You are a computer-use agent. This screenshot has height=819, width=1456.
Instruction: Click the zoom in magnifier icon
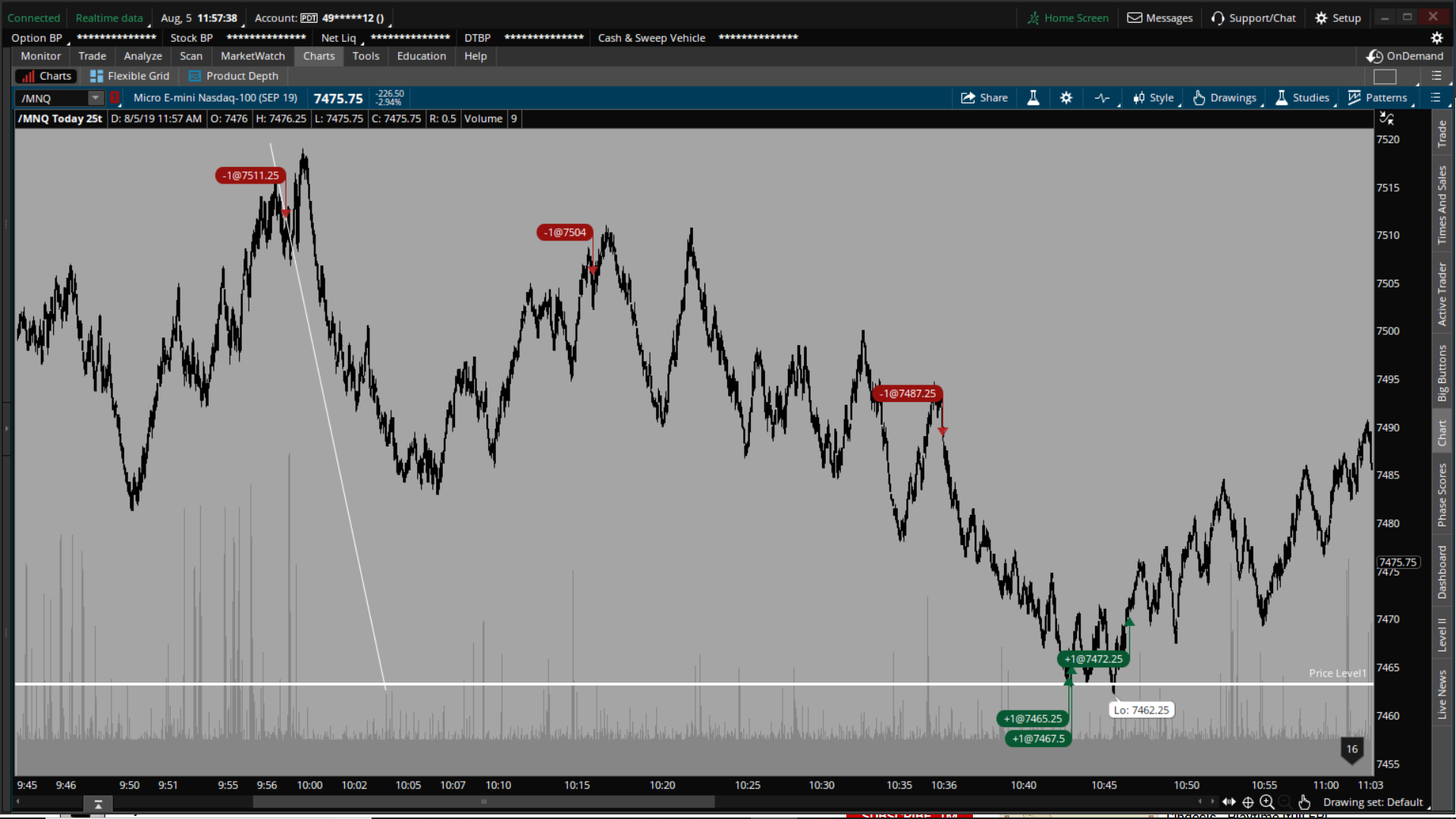[x=1267, y=802]
